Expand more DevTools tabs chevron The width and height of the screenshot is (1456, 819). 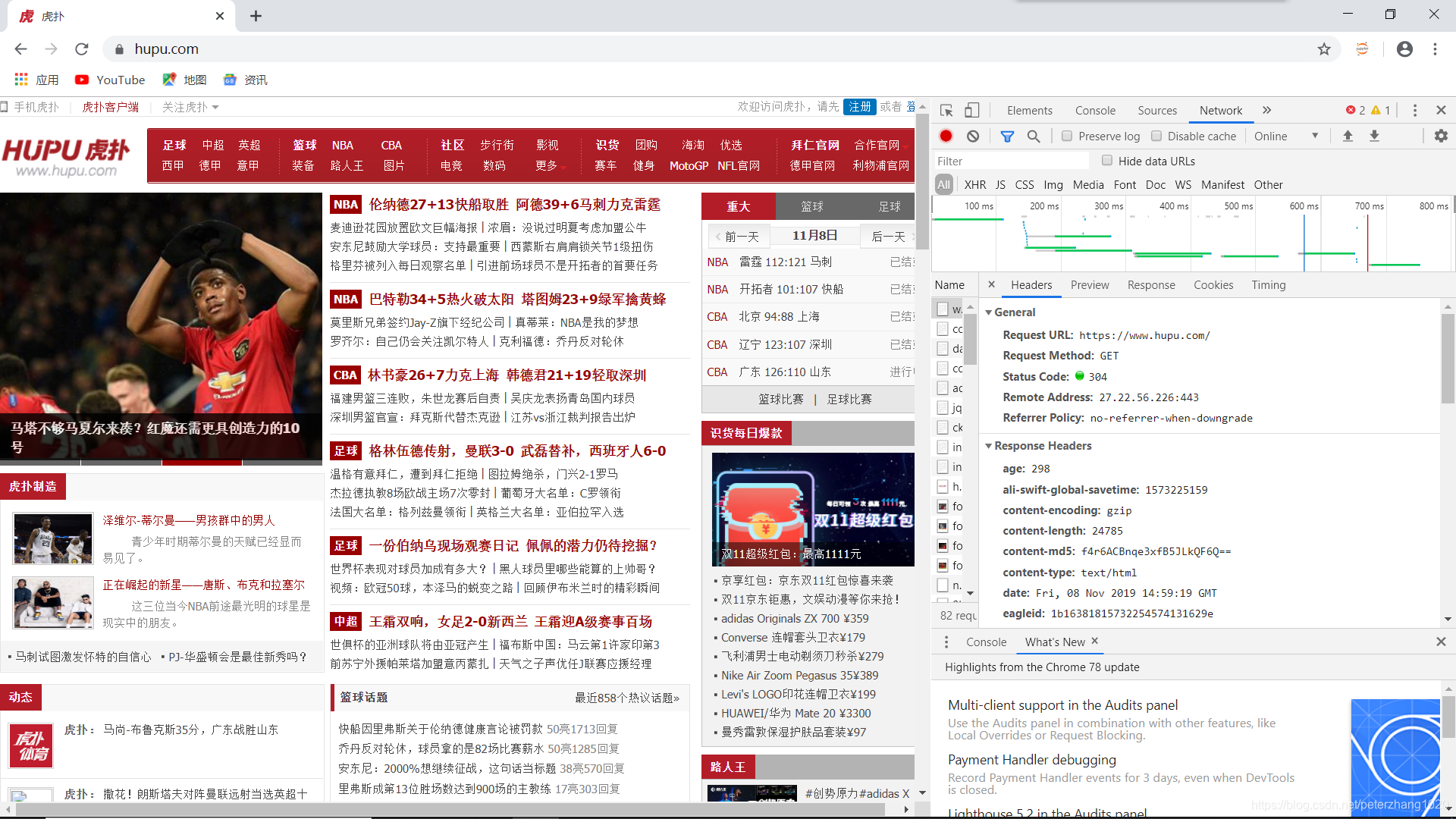click(x=1266, y=111)
